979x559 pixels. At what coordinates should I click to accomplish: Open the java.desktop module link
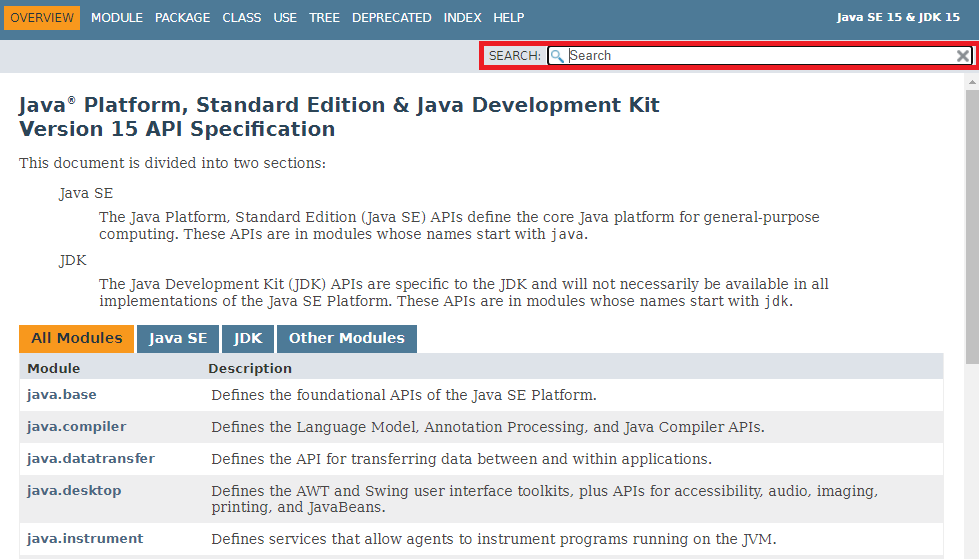[x=74, y=490]
